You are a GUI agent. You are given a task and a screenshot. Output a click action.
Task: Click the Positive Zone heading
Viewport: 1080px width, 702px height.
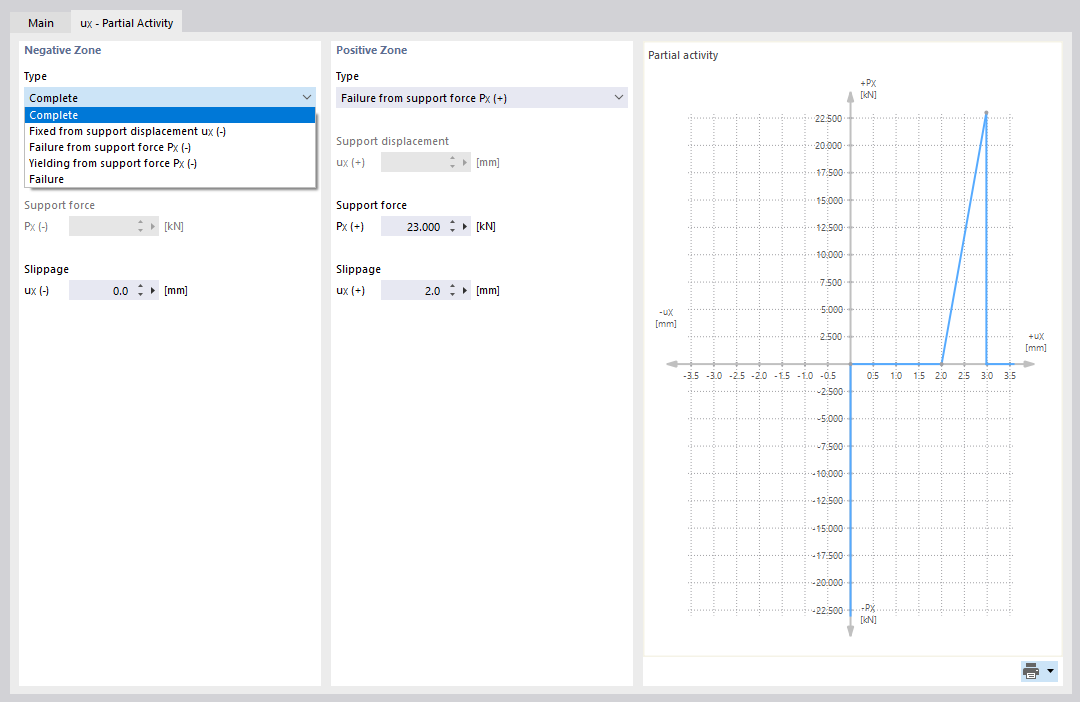(371, 50)
